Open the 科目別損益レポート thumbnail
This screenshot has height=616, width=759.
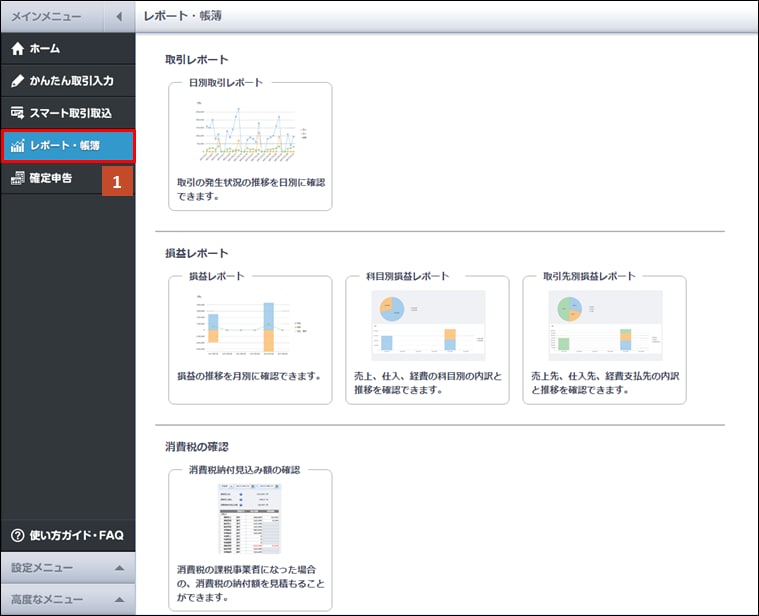tap(428, 325)
